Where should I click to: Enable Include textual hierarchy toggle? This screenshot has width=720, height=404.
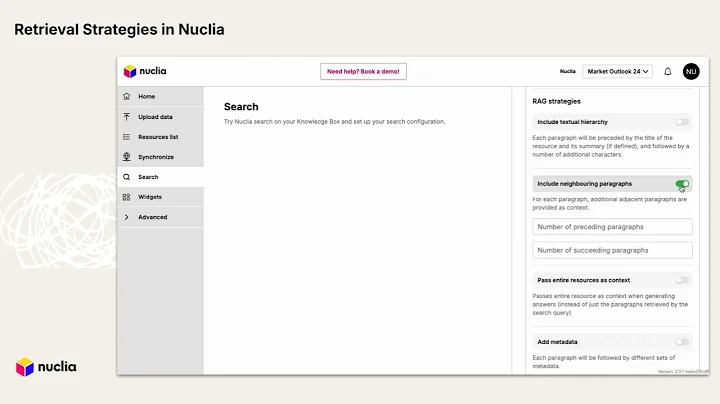click(x=682, y=122)
